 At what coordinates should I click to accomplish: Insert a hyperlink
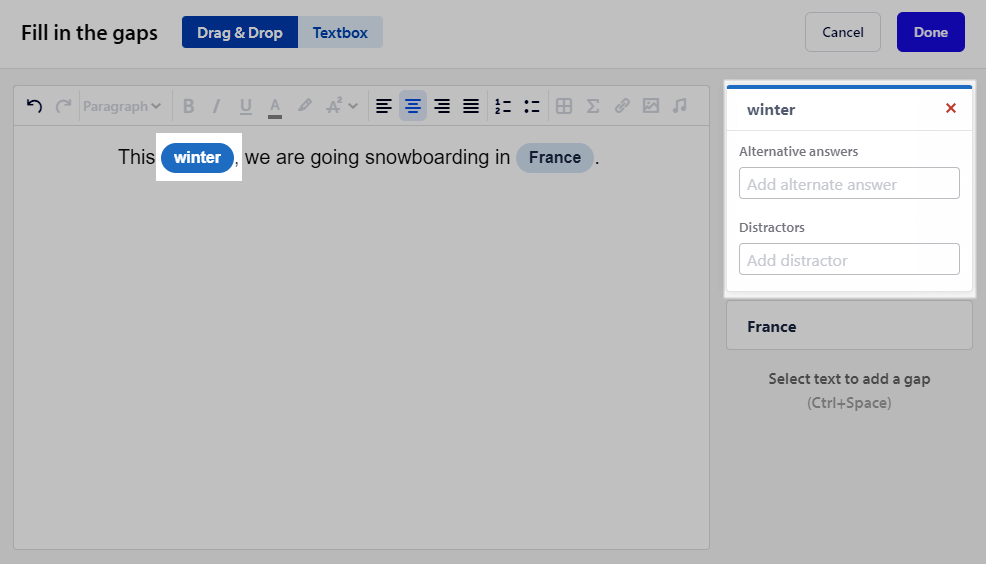coord(622,106)
